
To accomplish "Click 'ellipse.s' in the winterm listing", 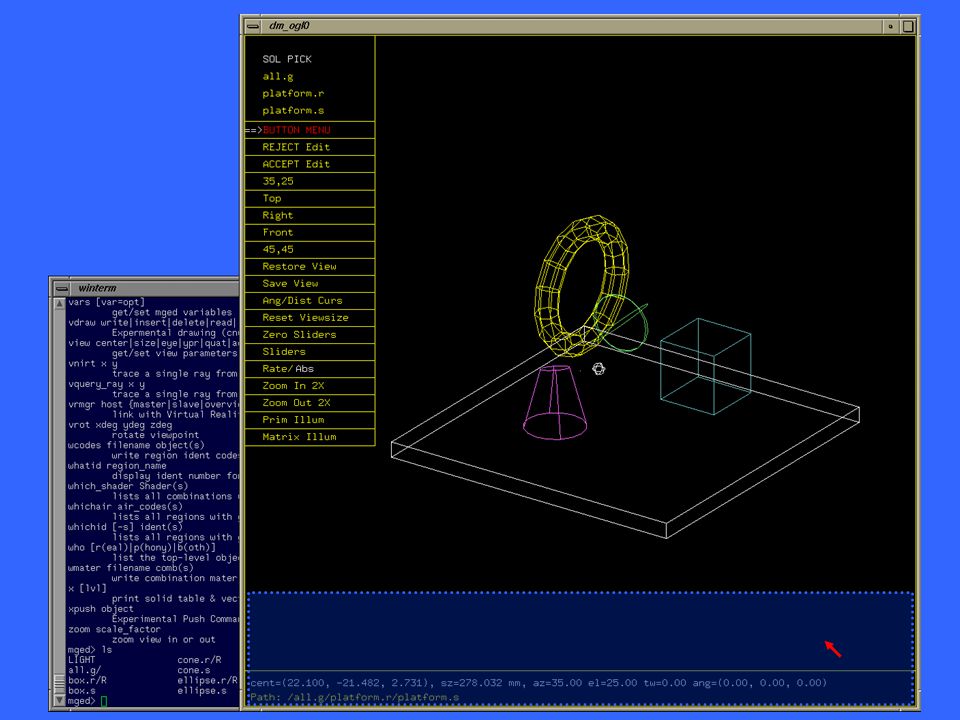I will (x=202, y=691).
